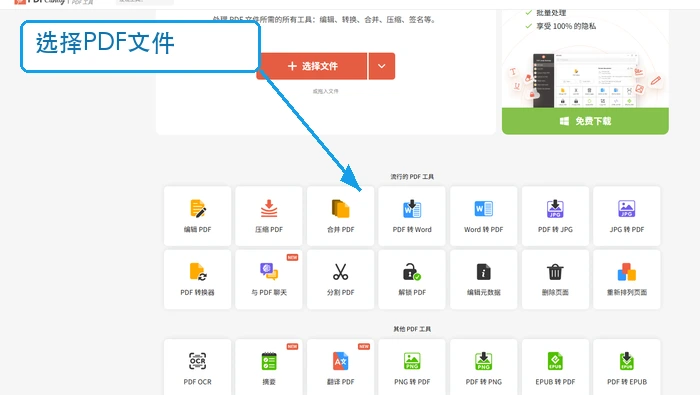
Task: Open the 翻译 PDF tool
Action: [341, 367]
